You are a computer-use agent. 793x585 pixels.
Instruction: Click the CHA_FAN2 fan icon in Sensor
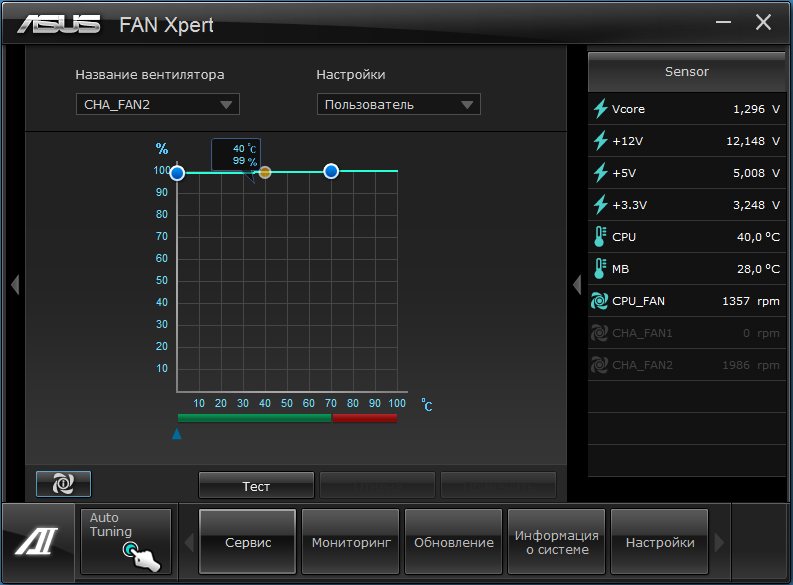[x=600, y=365]
